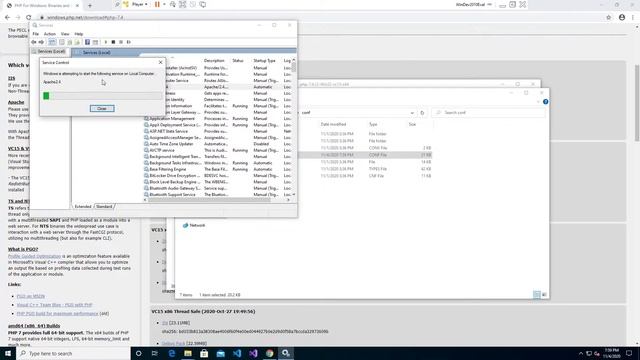Open Microsoft Store from the taskbar
Viewport: 640px width, 360px height.
click(204, 353)
